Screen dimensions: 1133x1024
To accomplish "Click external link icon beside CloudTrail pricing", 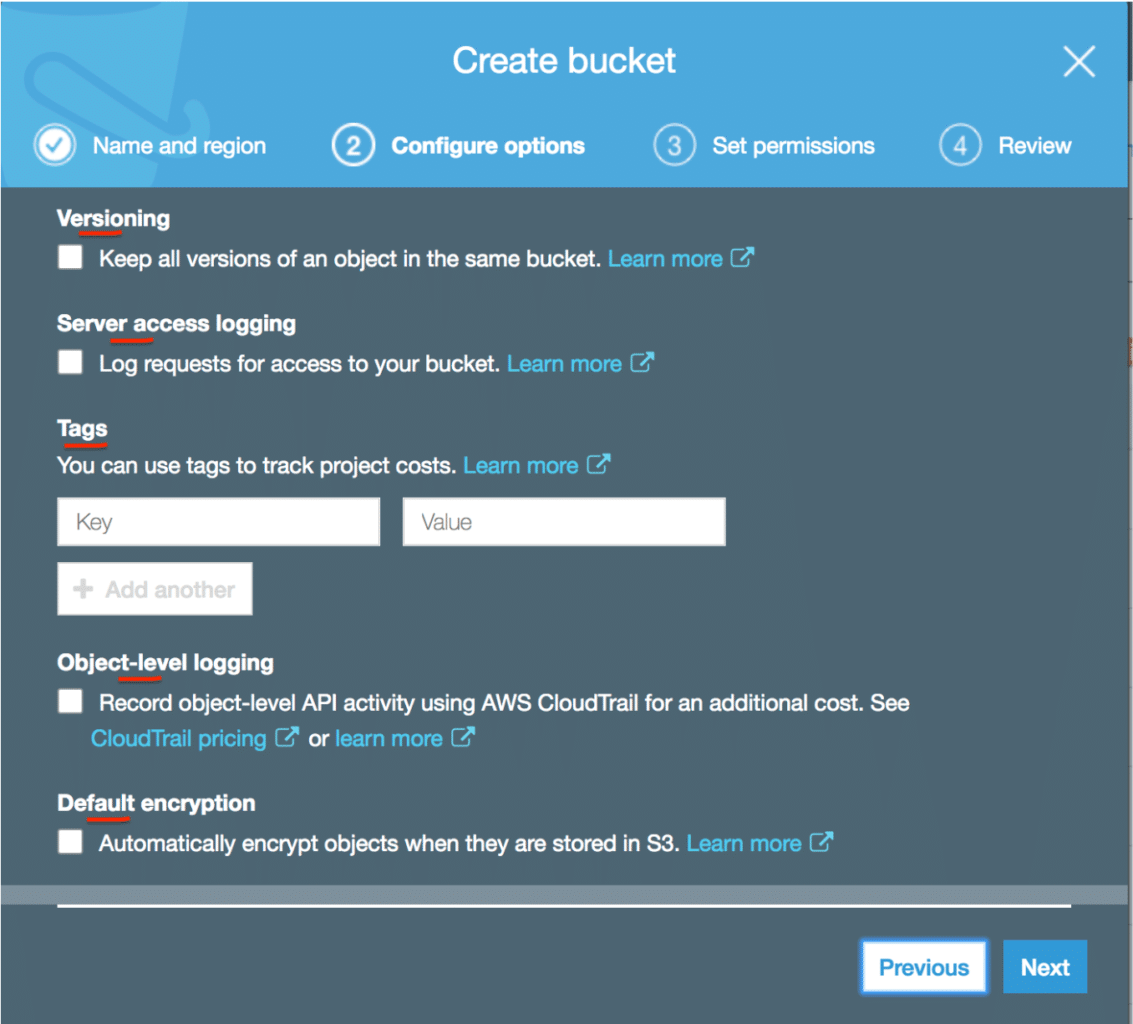I will point(287,738).
